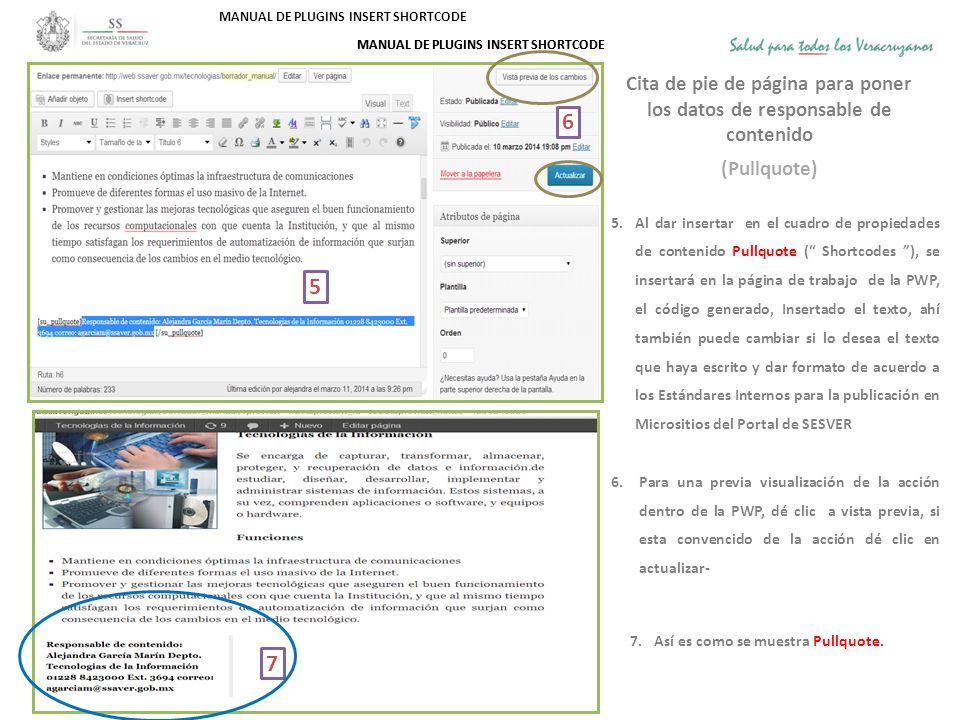This screenshot has height=720, width=960.
Task: Open find and replace binoculars icon
Action: tap(365, 123)
